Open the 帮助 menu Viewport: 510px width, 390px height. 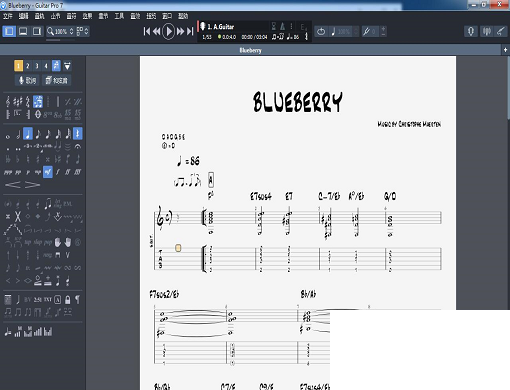coord(183,16)
